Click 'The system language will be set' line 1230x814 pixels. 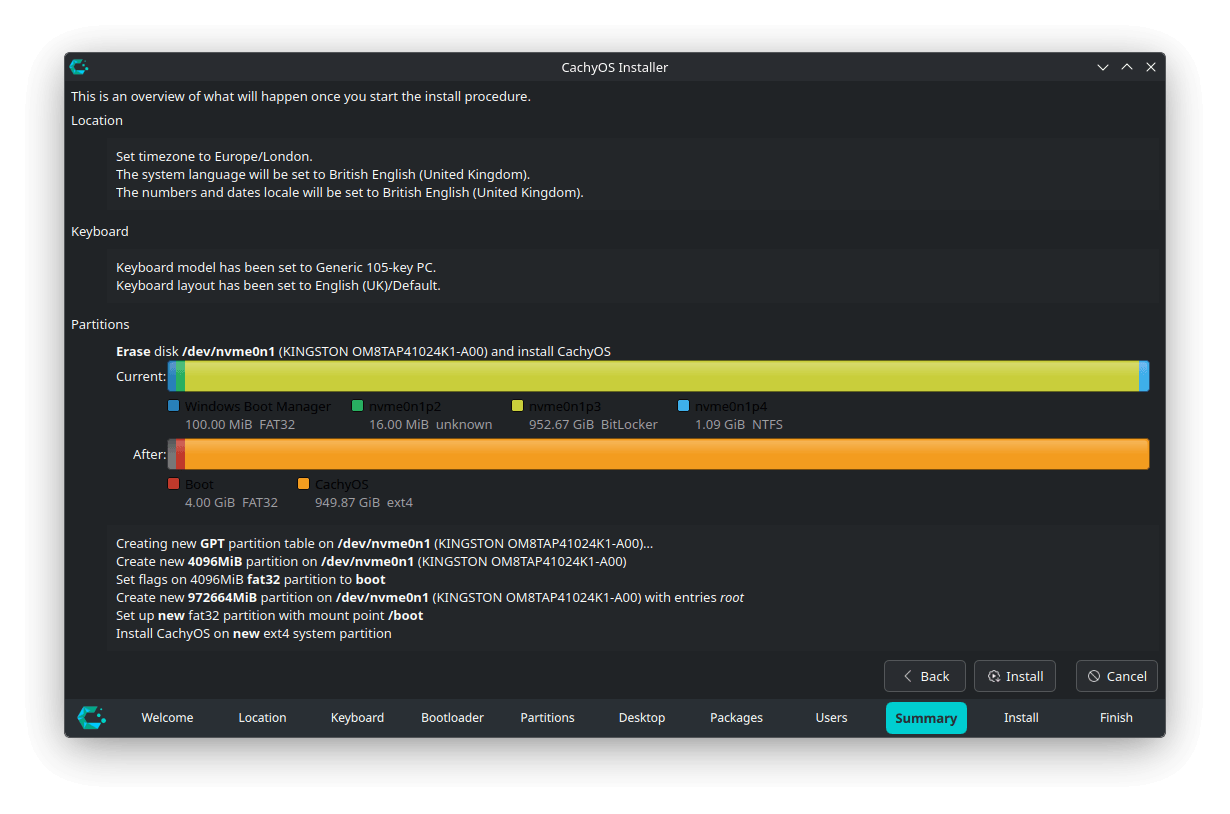(323, 174)
